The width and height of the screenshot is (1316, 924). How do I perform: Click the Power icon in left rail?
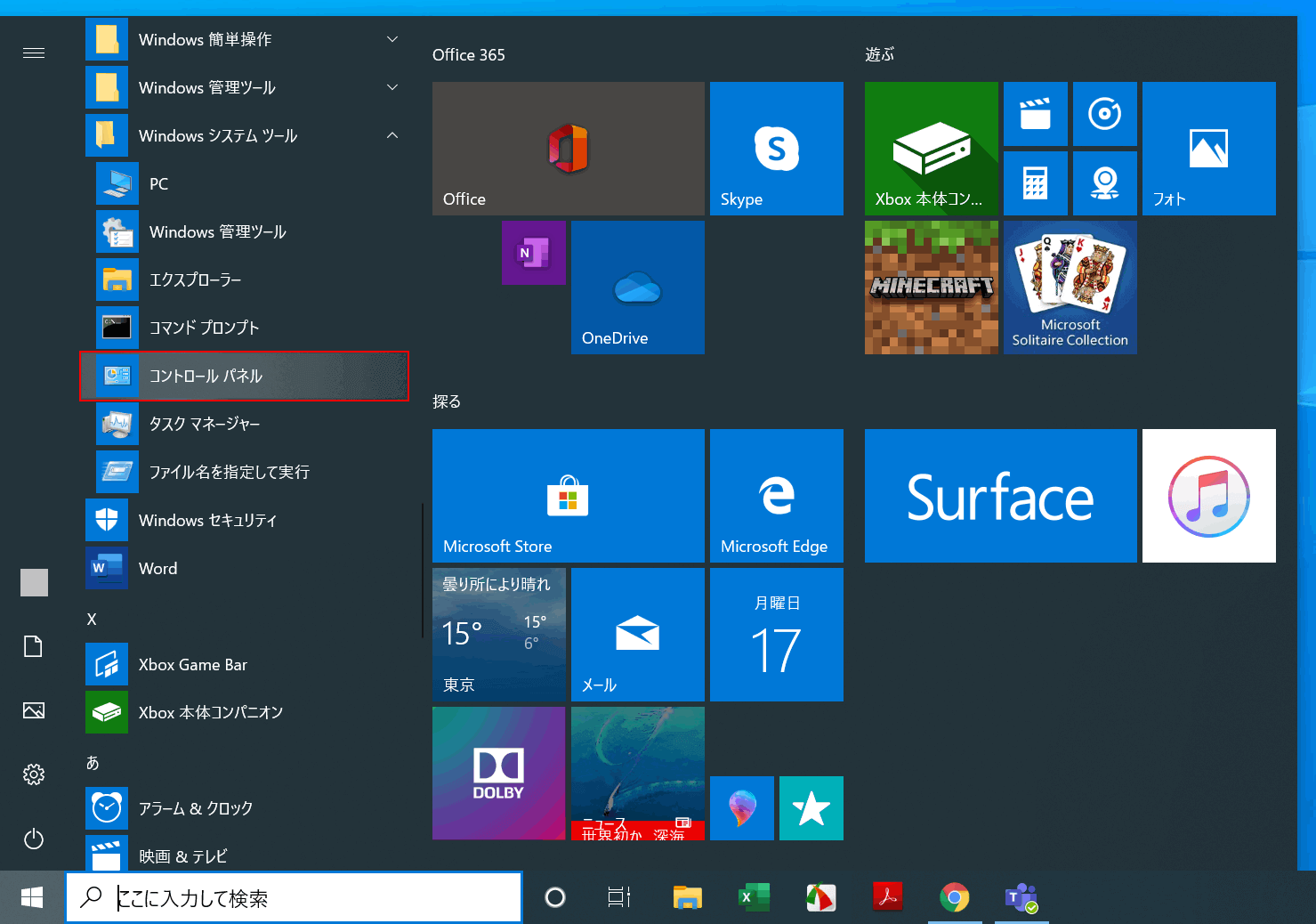[x=34, y=839]
